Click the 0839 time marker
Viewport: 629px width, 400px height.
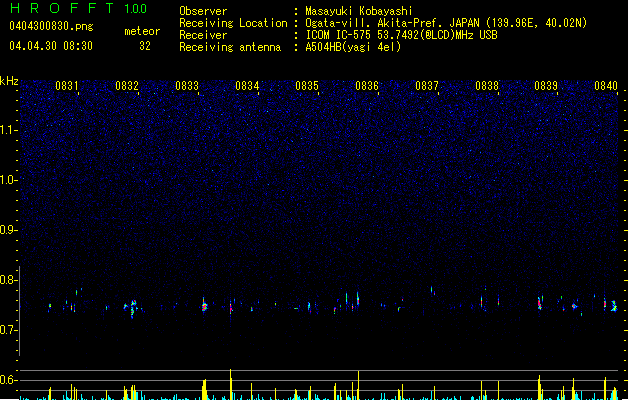point(546,86)
